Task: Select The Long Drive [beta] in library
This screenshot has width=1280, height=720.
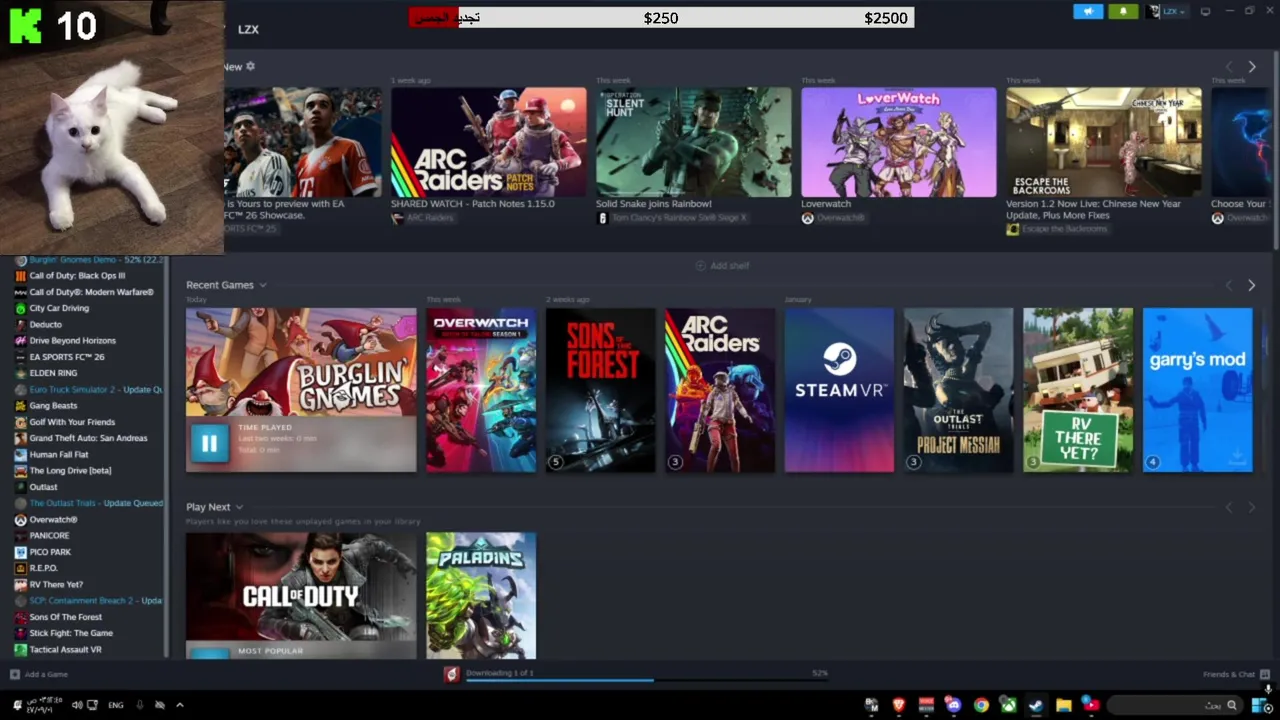Action: coord(70,470)
